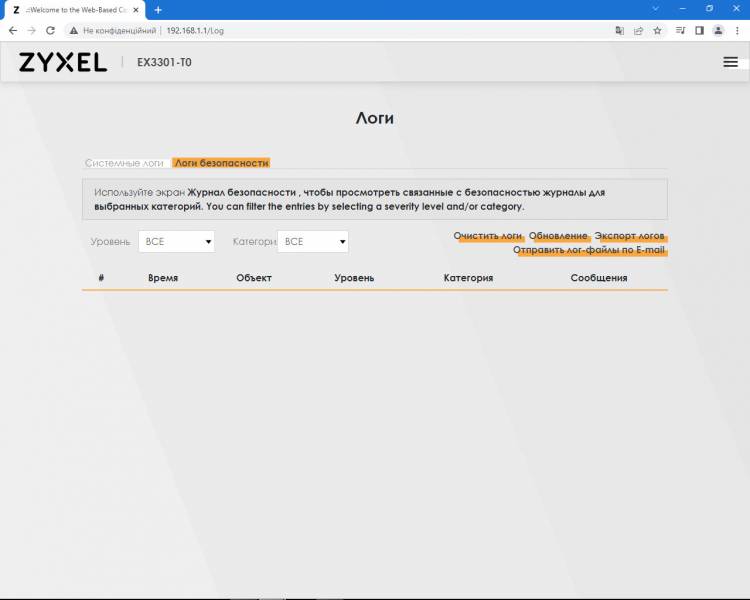Click the Объект column header

point(254,278)
